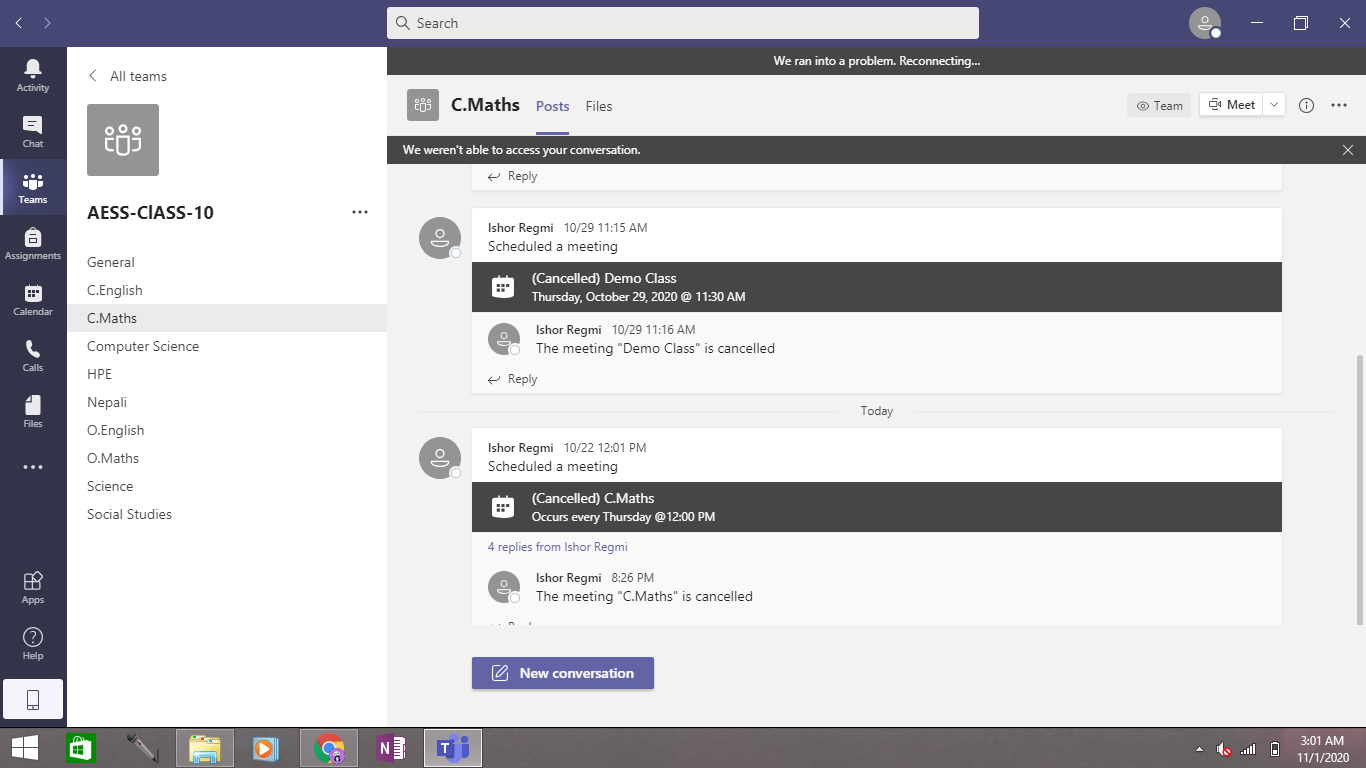This screenshot has width=1366, height=768.
Task: Open the Files section in sidebar
Action: (33, 412)
